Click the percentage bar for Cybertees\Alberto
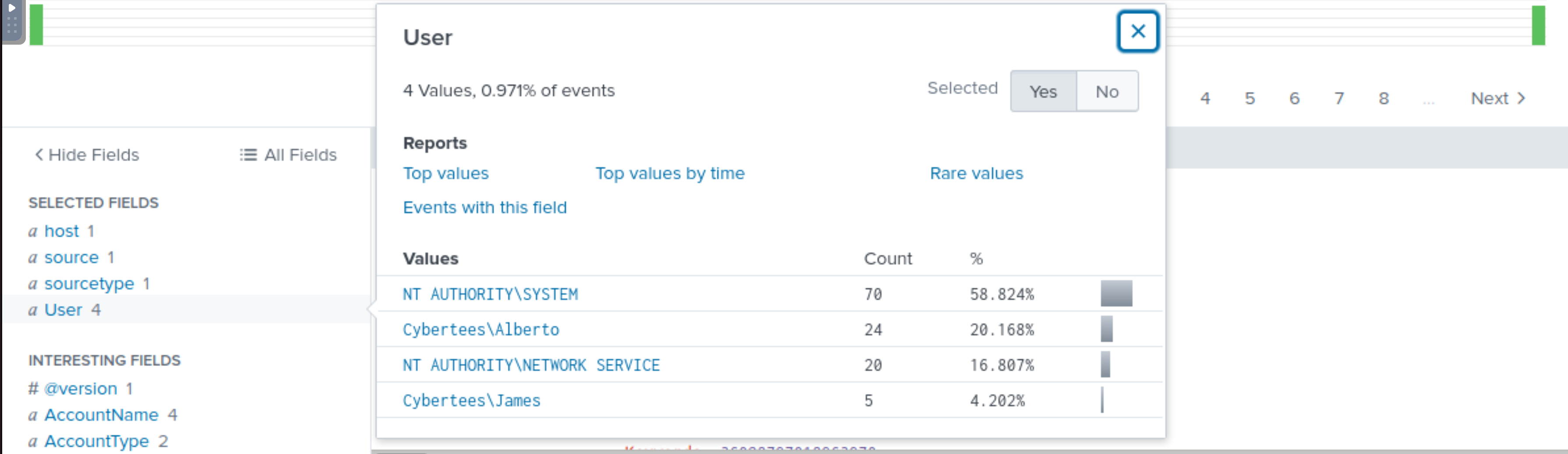The width and height of the screenshot is (1568, 454). (1107, 329)
